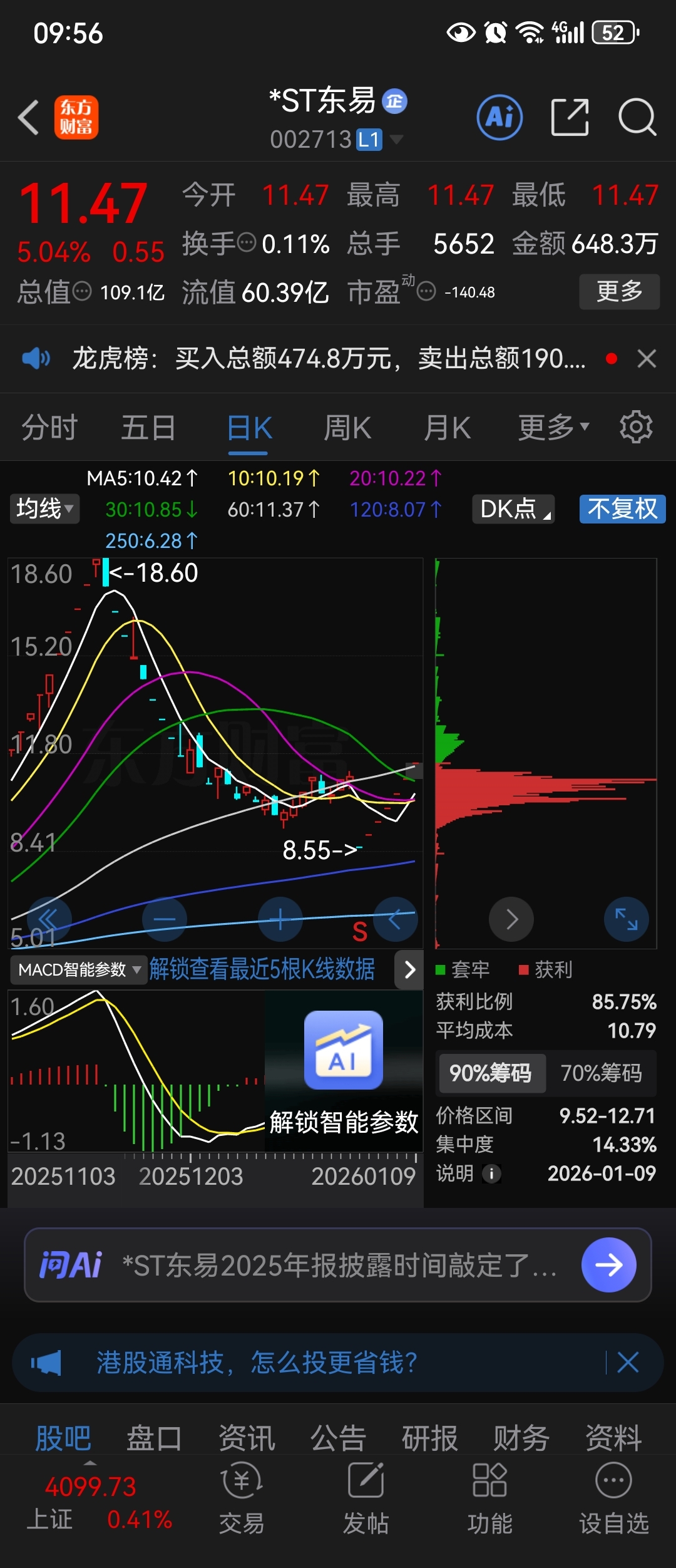Move K-line chart left with single arrow
Image resolution: width=676 pixels, height=1568 pixels.
coord(396,919)
